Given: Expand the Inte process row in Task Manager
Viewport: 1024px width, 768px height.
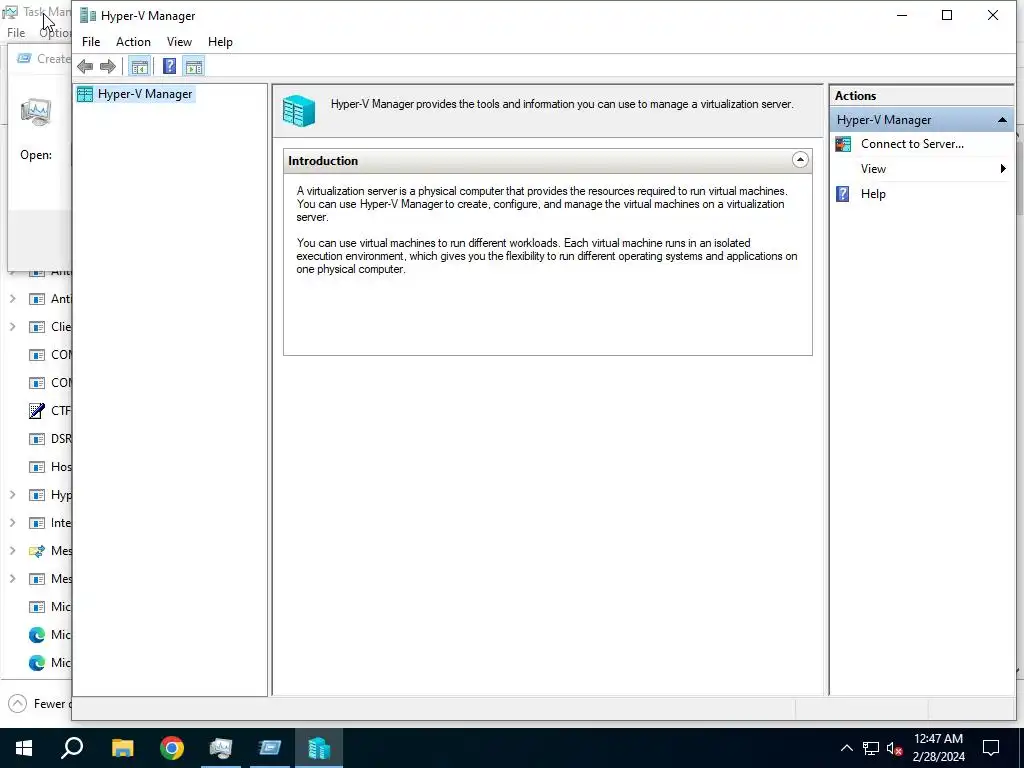Looking at the screenshot, I should [12, 522].
